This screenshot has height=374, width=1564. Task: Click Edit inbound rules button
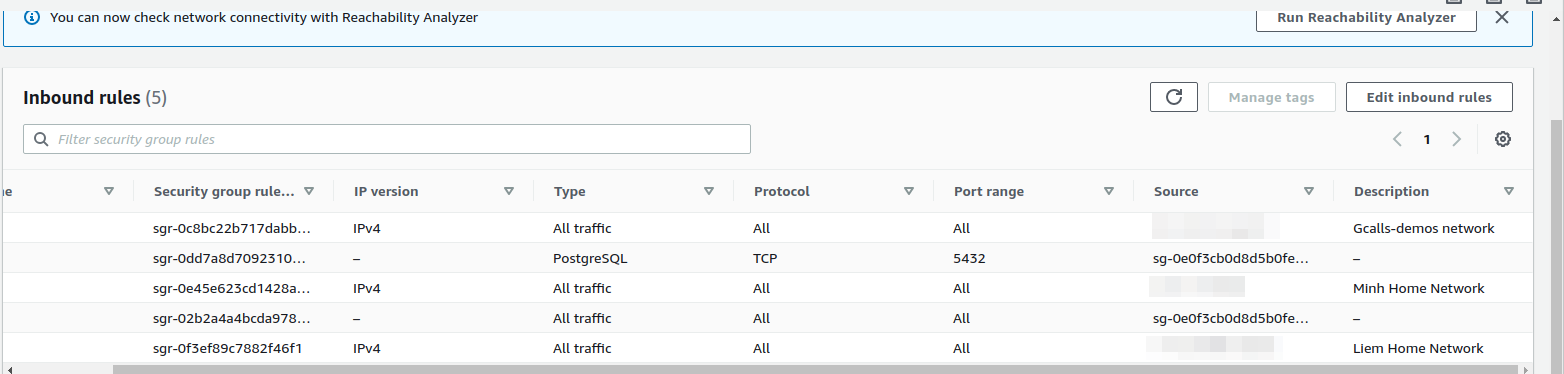(x=1429, y=97)
